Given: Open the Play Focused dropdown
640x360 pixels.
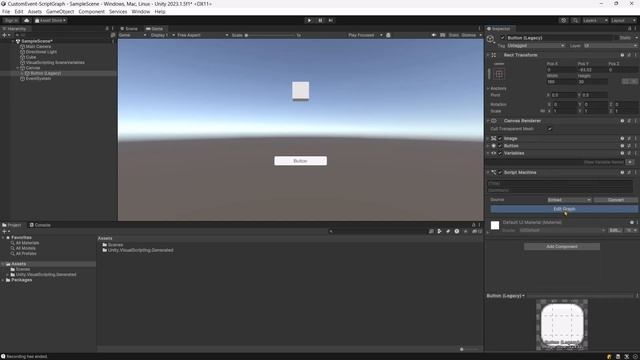Looking at the screenshot, I should pyautogui.click(x=365, y=35).
